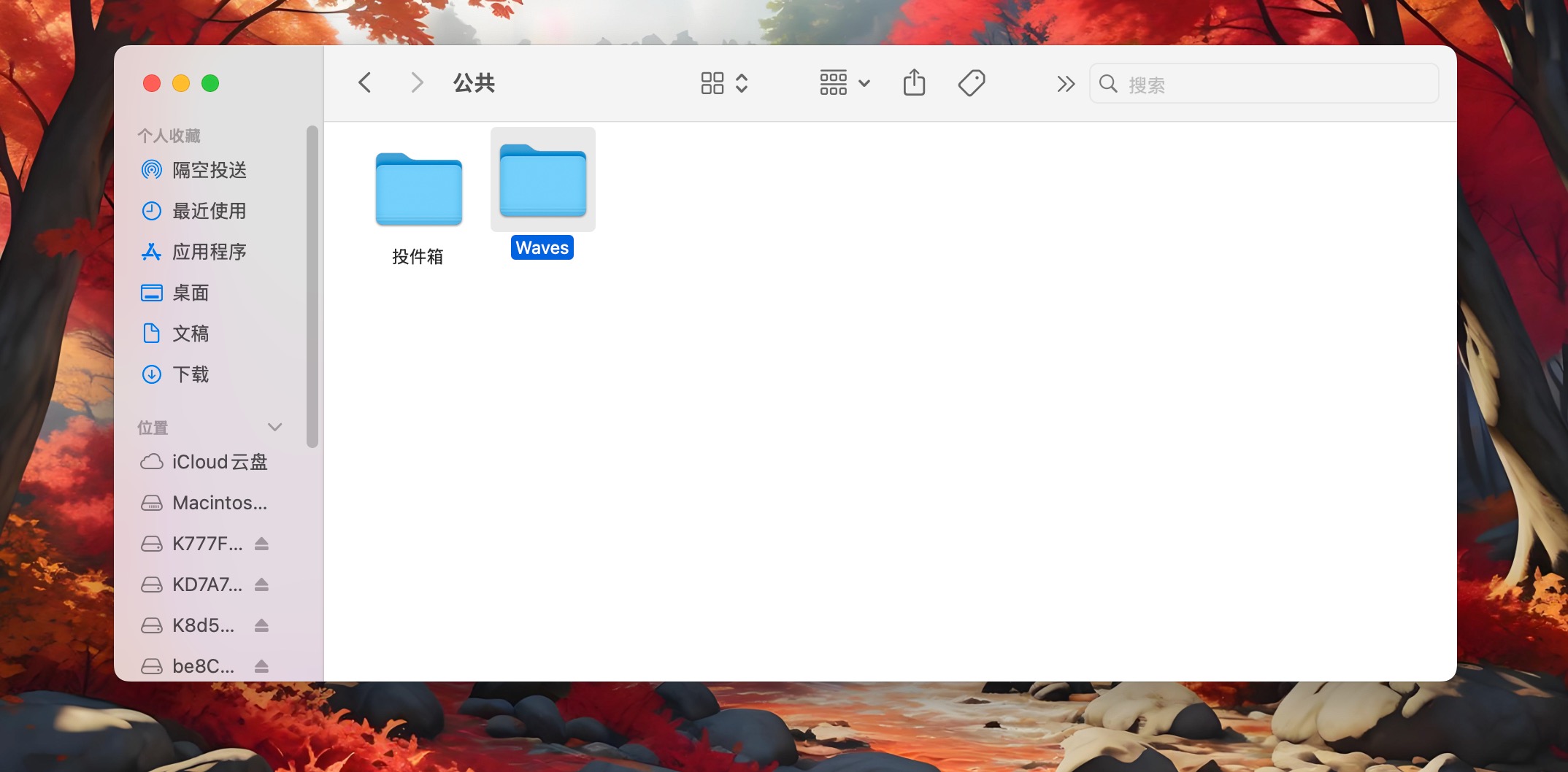Switch view mode with icon view selector
Viewport: 1568px width, 772px height.
point(723,83)
